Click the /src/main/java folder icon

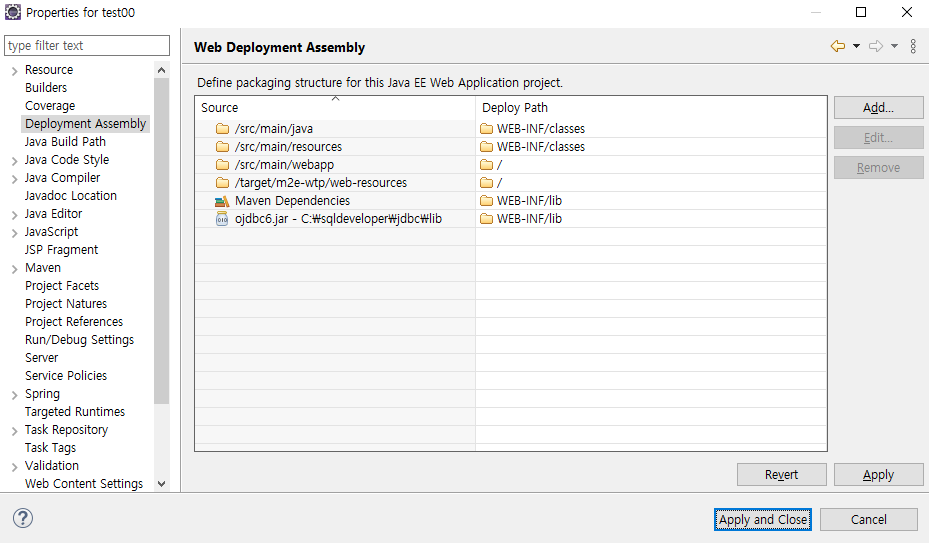[223, 129]
